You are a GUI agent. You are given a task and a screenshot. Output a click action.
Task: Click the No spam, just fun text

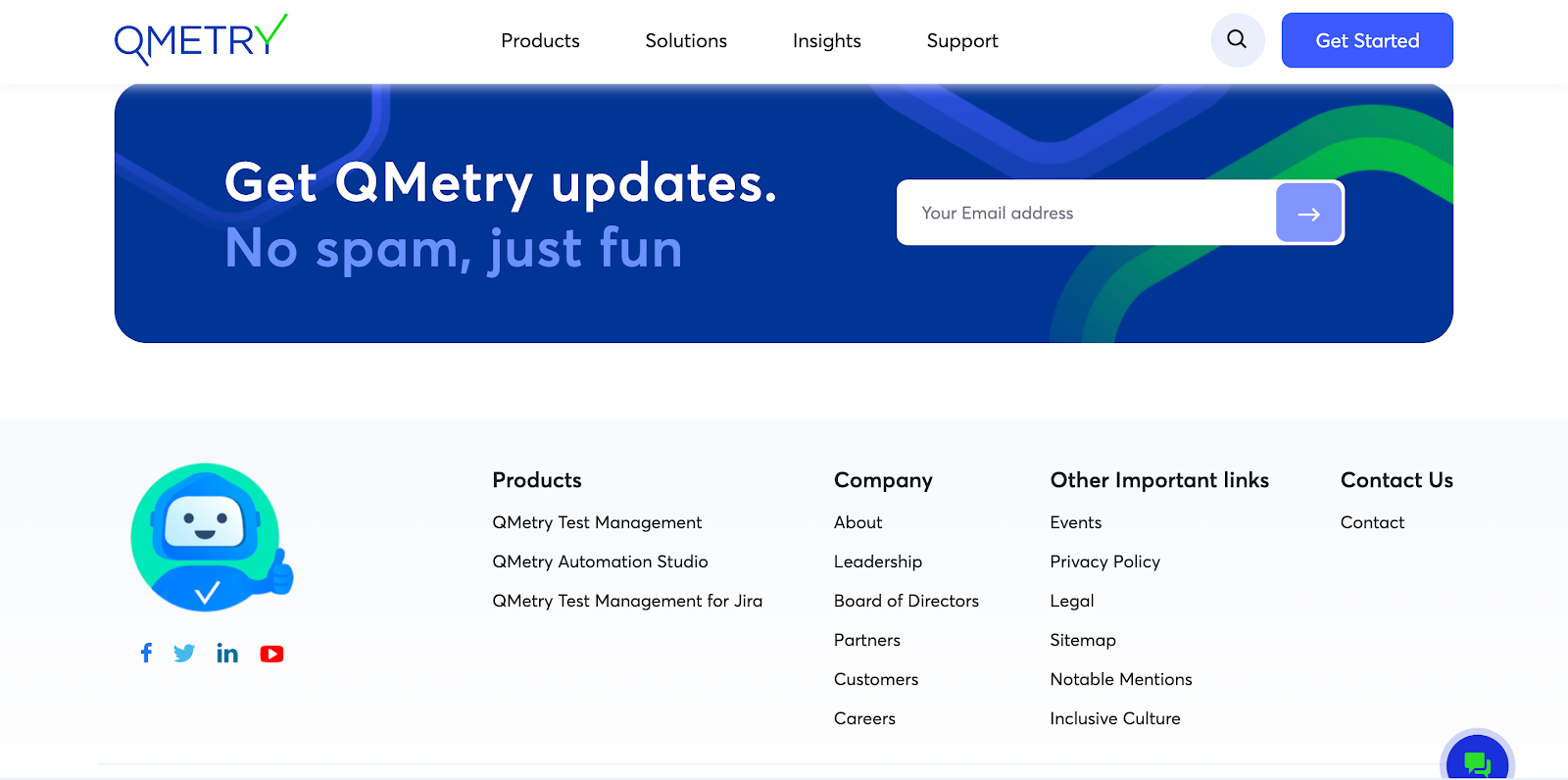(x=454, y=248)
